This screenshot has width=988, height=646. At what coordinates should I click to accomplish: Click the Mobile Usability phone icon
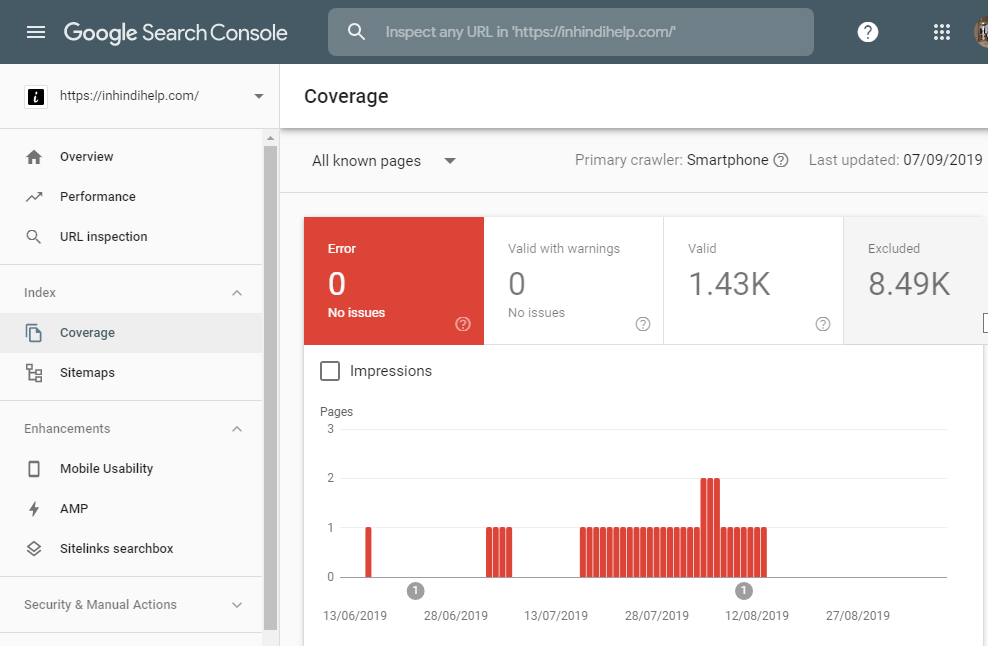[34, 469]
